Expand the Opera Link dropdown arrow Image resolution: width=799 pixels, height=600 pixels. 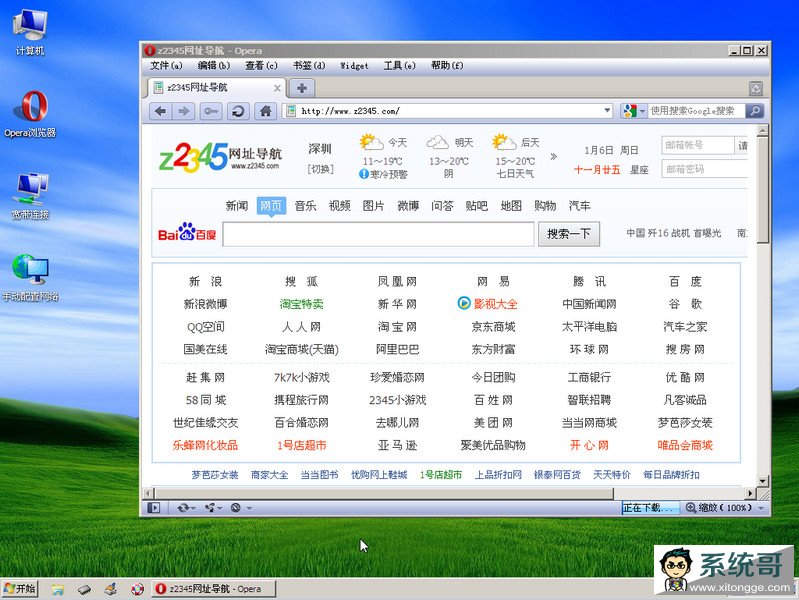point(194,508)
